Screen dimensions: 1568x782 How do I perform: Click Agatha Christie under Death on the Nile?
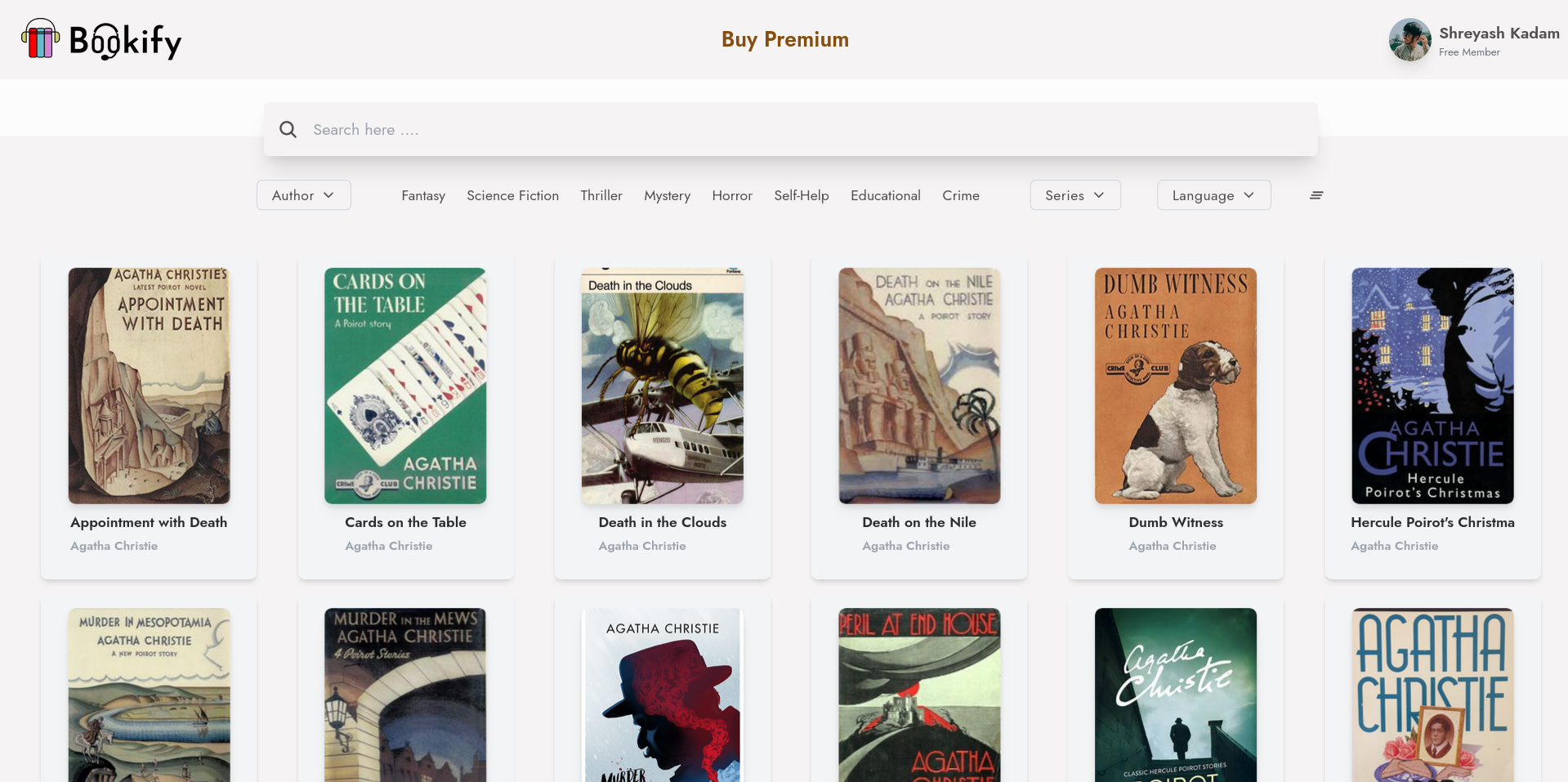(x=906, y=546)
